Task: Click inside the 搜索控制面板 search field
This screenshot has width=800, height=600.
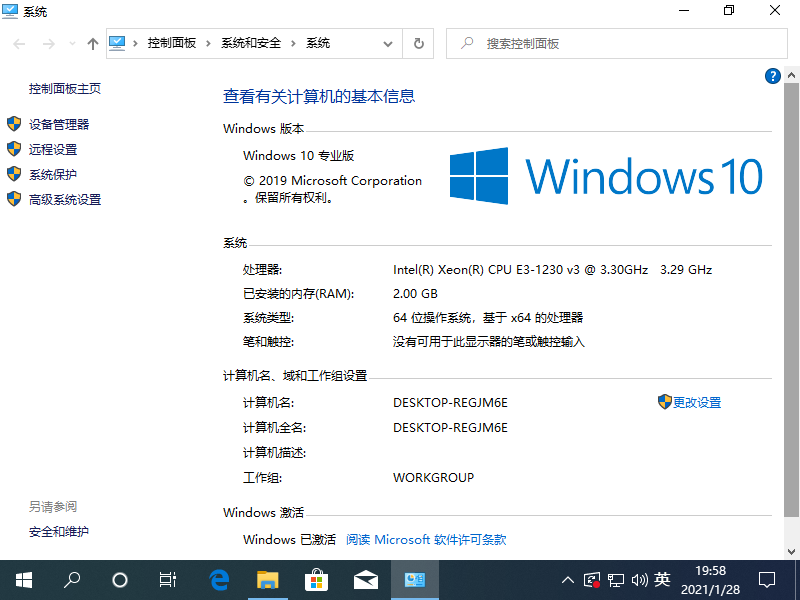Action: 620,43
